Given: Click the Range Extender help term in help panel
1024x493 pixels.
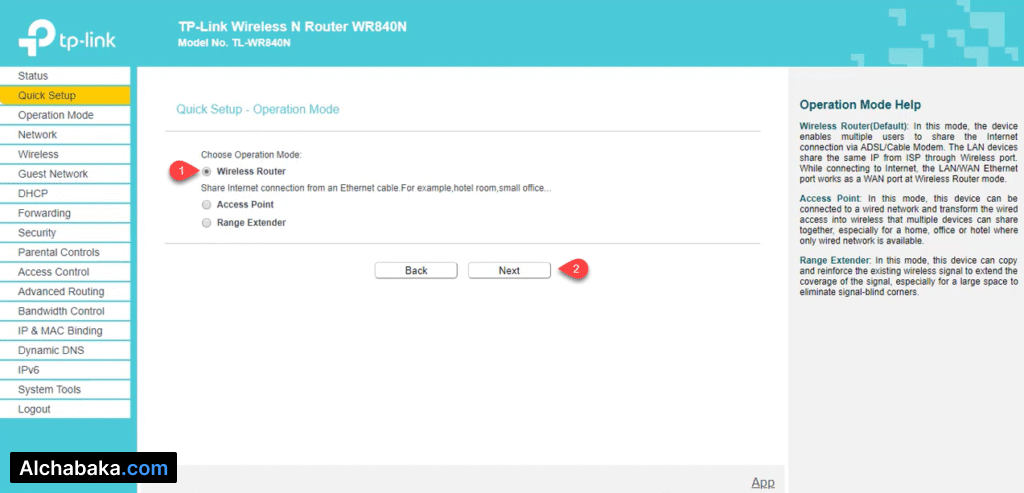Looking at the screenshot, I should [835, 260].
